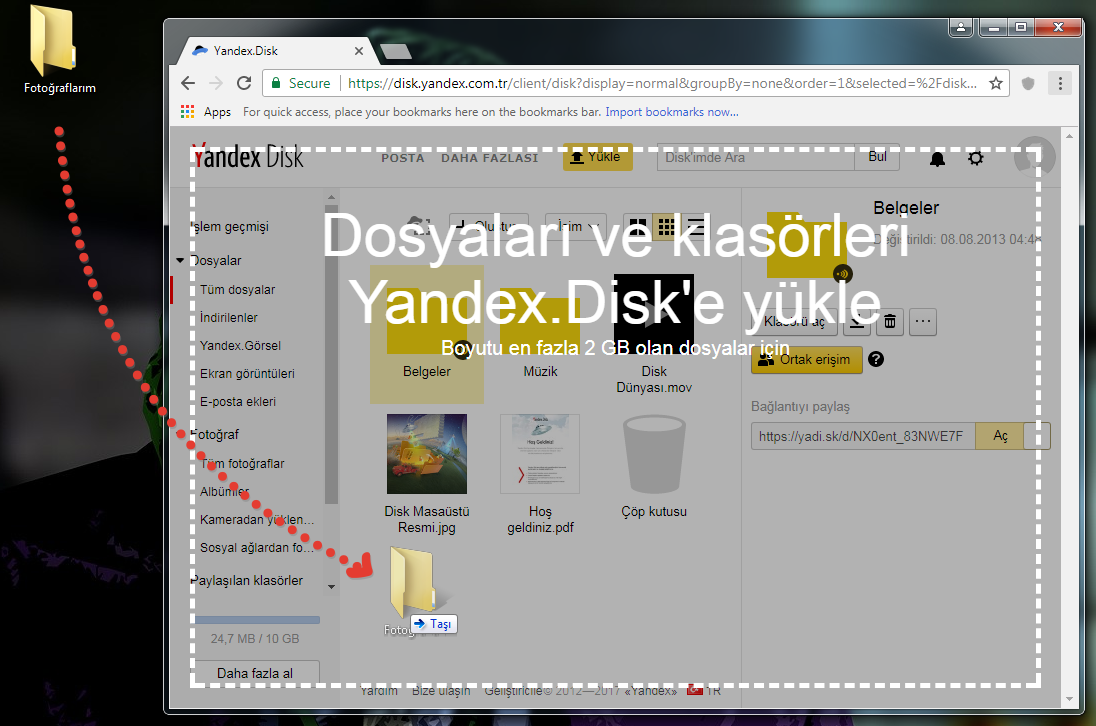Bookmark the page with the star icon
This screenshot has height=726, width=1096.
pos(996,84)
